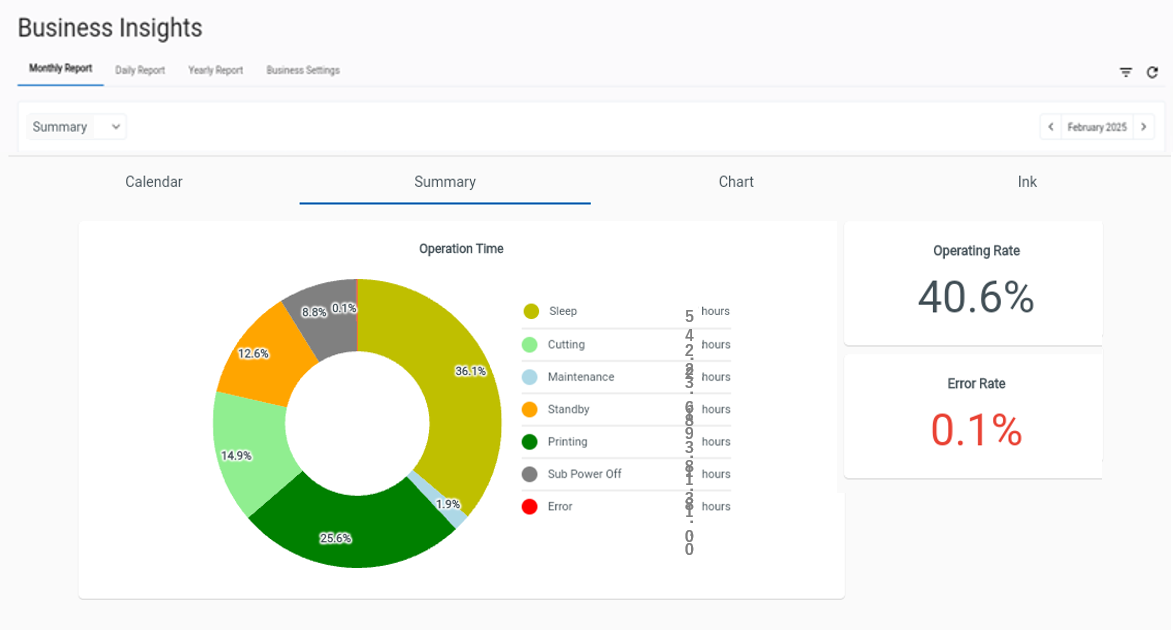Open the Ink view tab
This screenshot has width=1175, height=630.
click(1027, 182)
